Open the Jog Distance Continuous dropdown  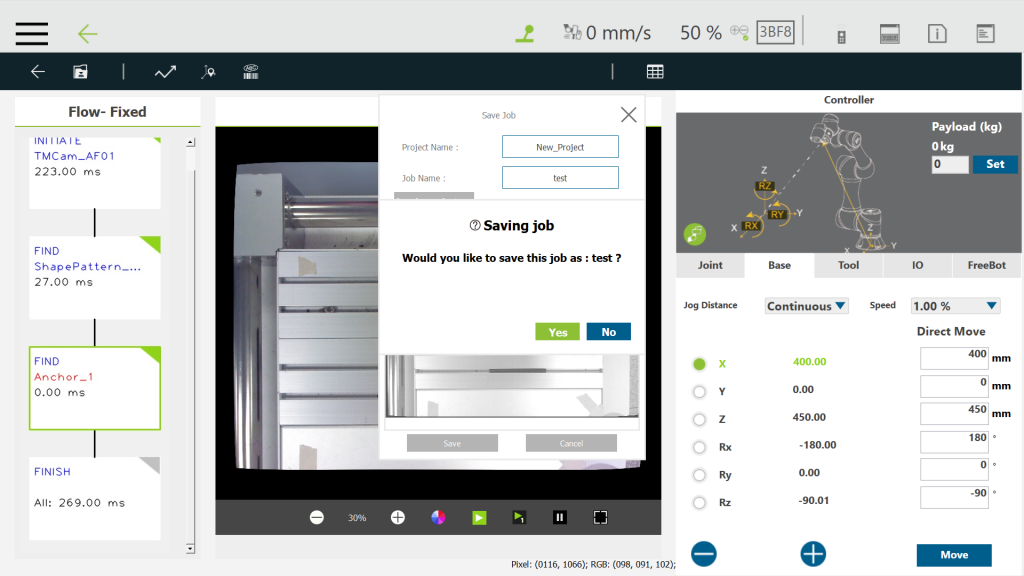pos(806,306)
